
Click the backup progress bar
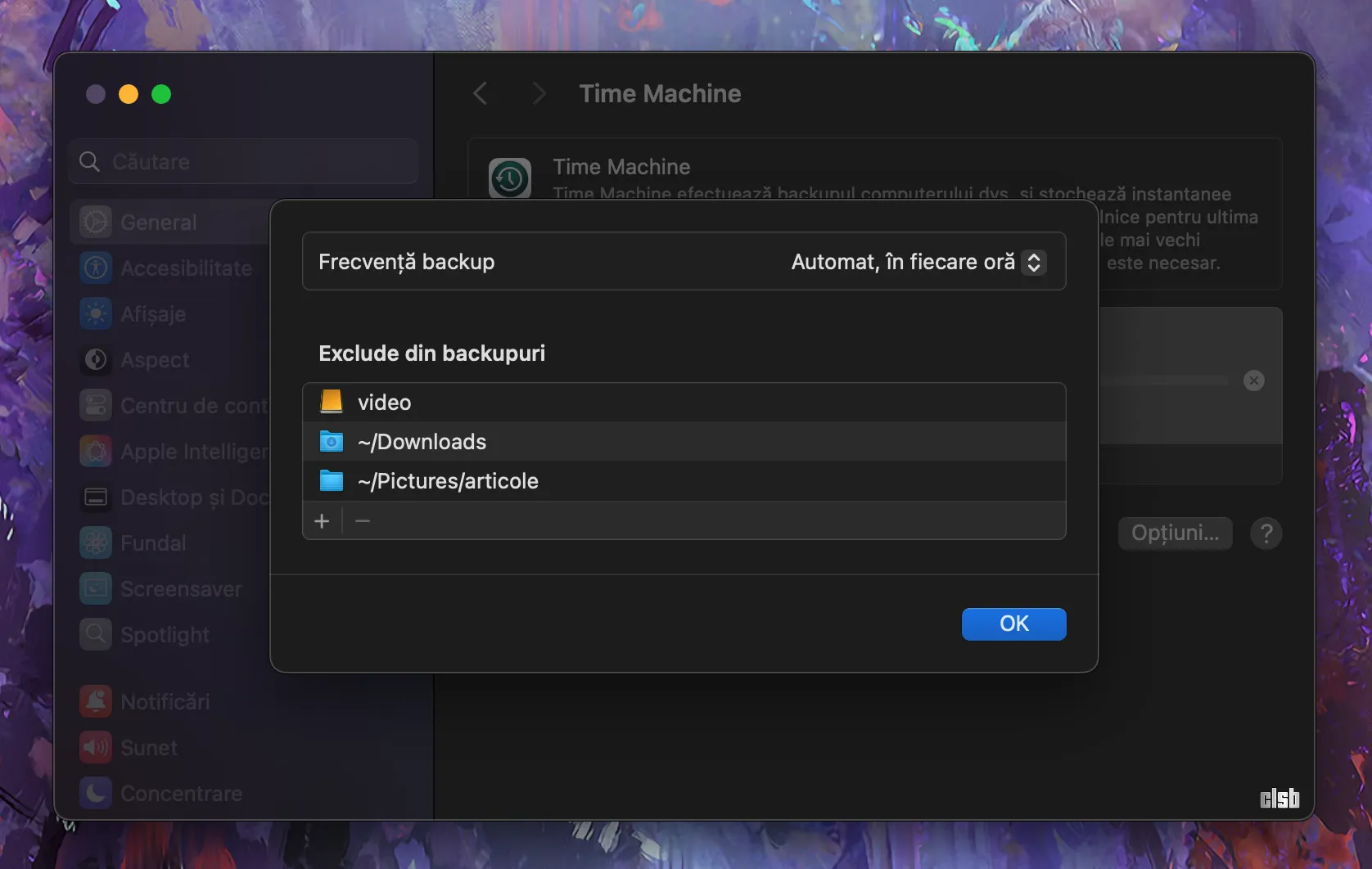pos(1164,380)
